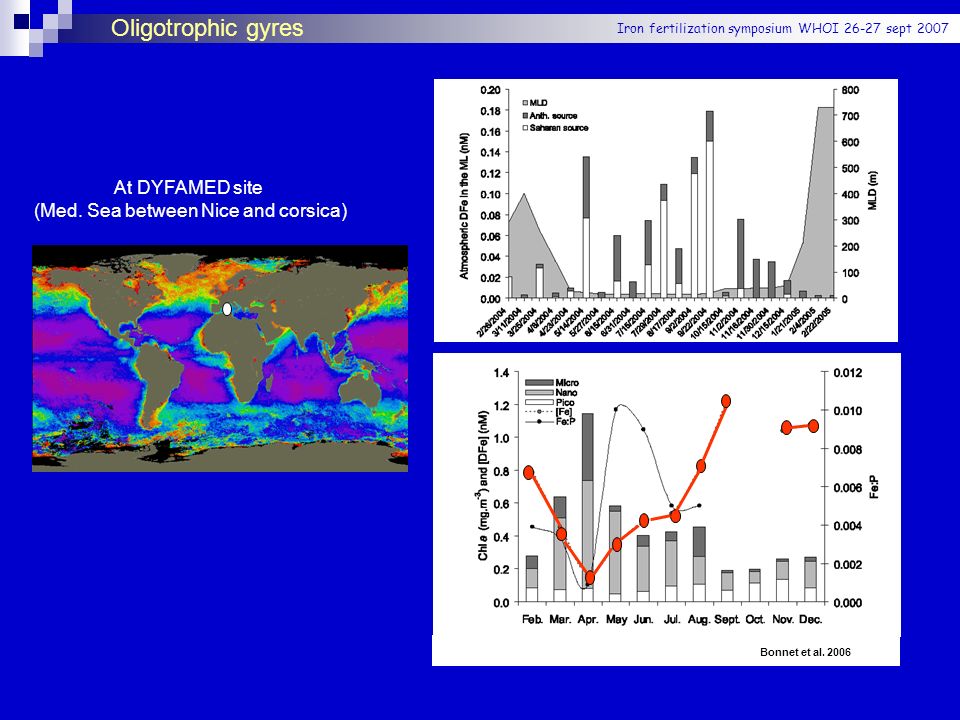Click the 'Aug.' month label
Image resolution: width=960 pixels, height=720 pixels.
699,619
